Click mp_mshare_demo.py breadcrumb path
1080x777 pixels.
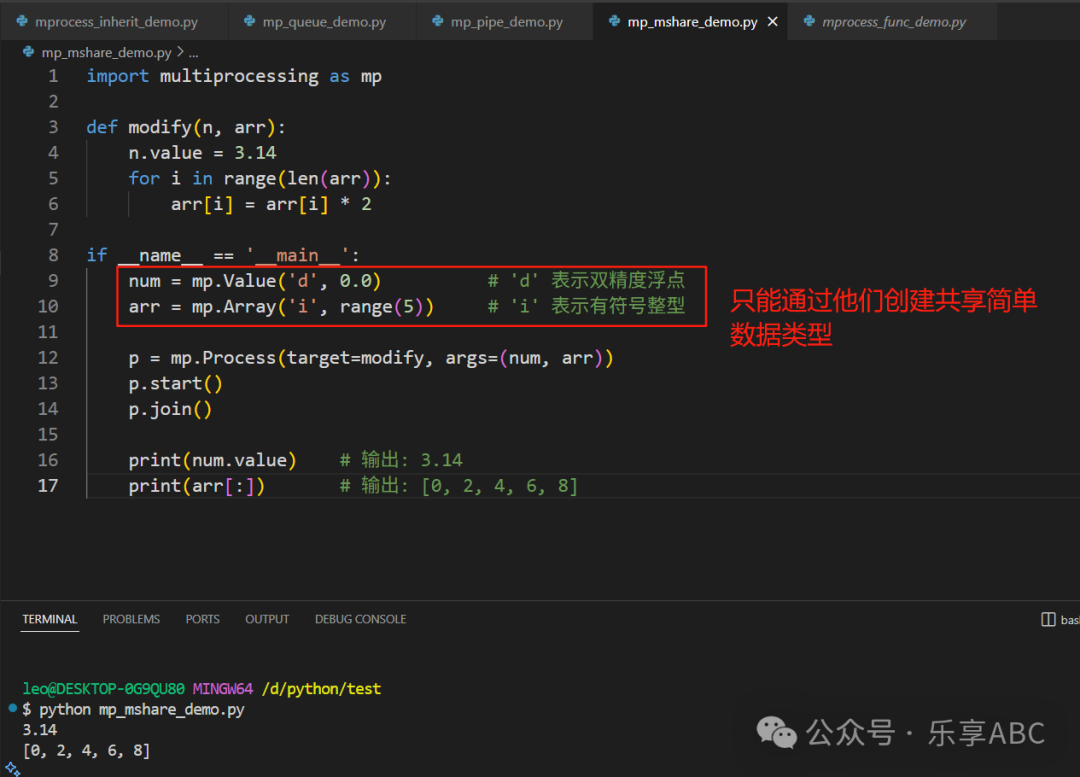[x=106, y=52]
